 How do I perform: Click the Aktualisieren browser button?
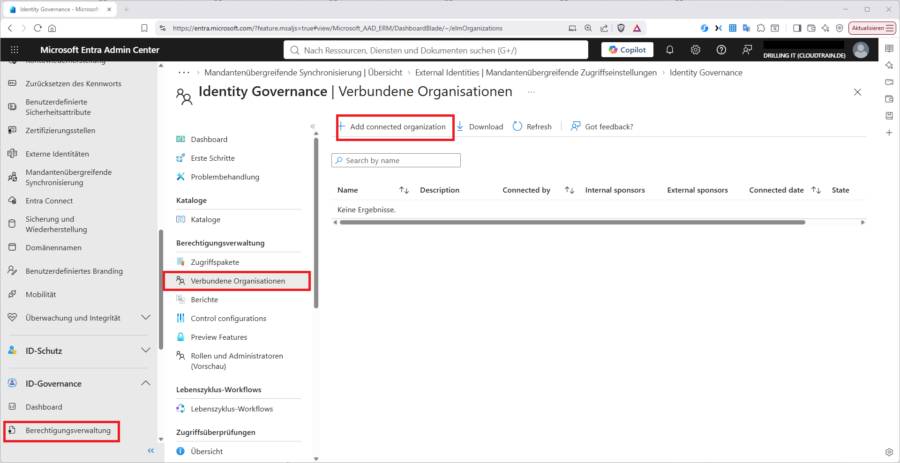point(872,28)
